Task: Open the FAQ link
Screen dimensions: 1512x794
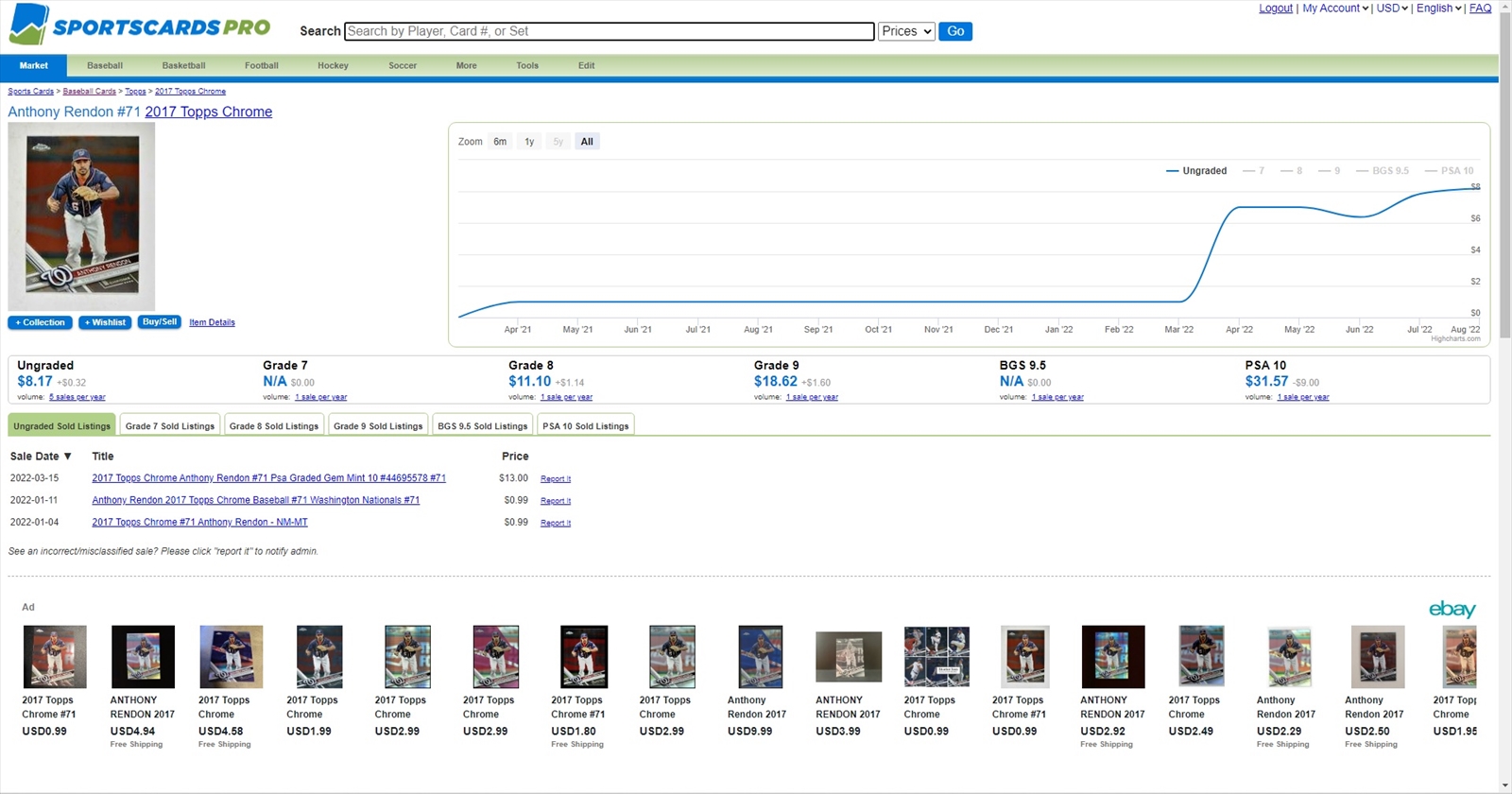Action: click(x=1481, y=9)
